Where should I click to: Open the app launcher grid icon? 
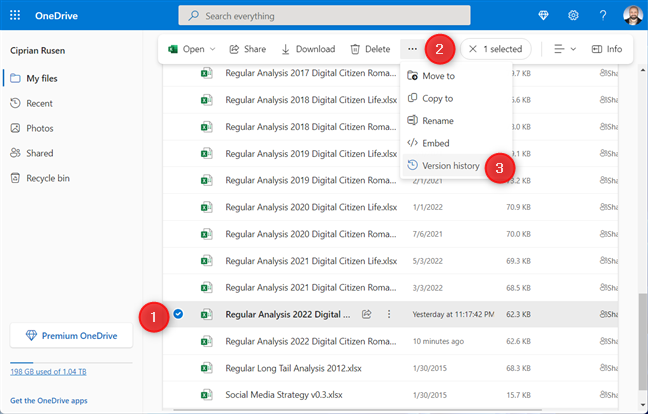15,16
